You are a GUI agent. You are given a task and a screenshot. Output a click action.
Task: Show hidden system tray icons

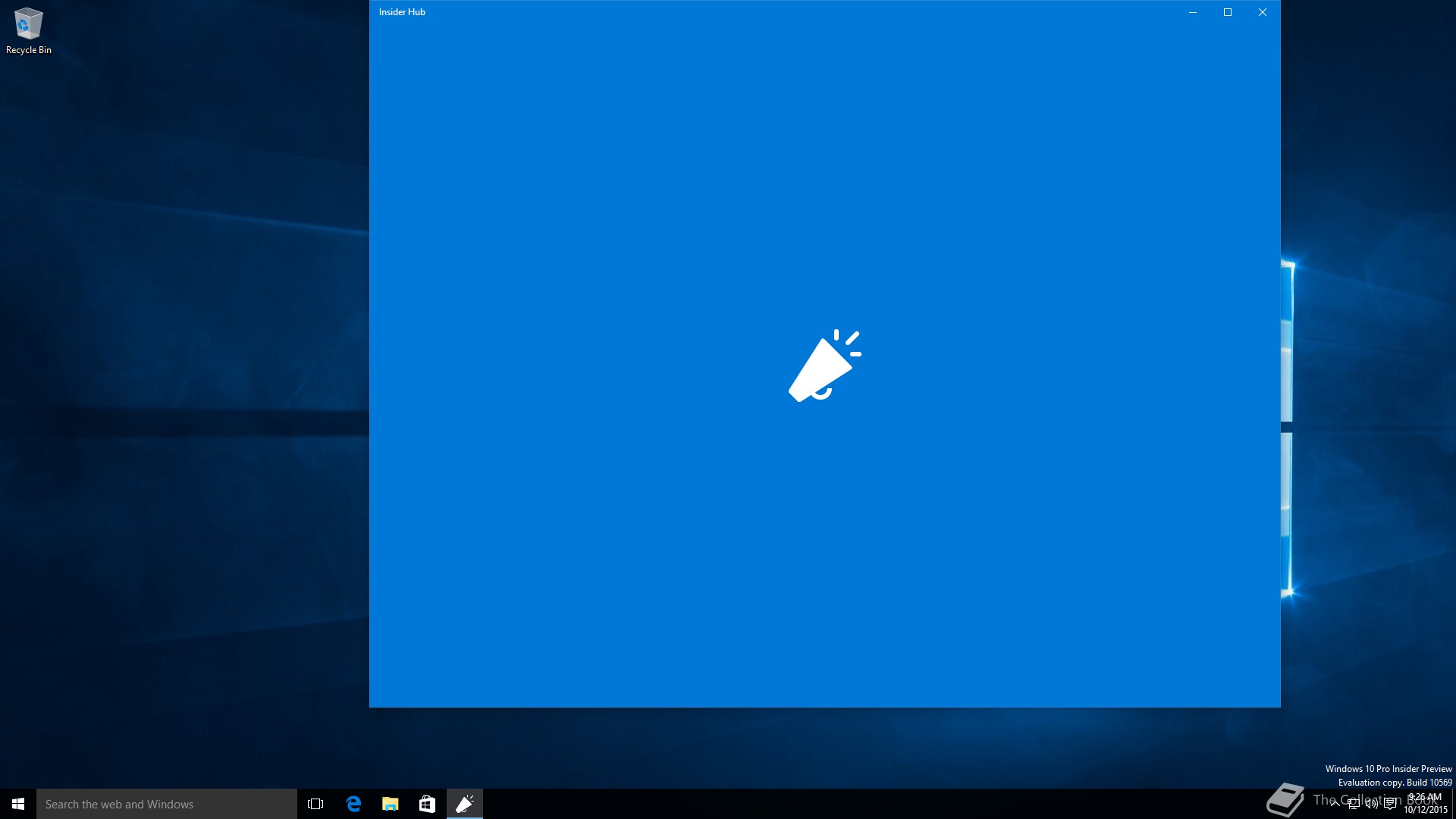(1335, 804)
